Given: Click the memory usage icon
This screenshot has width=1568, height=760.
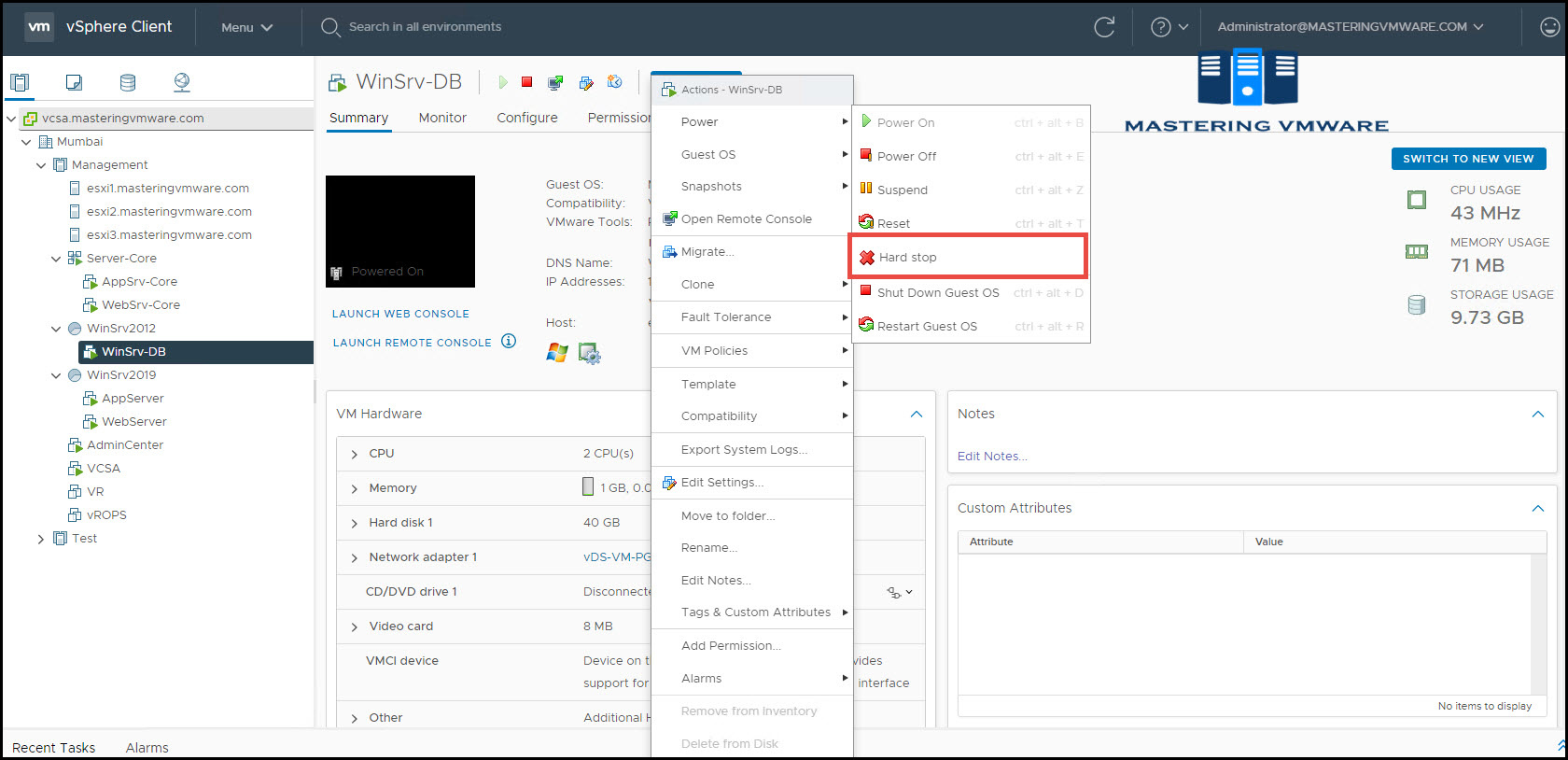Looking at the screenshot, I should pos(1417,251).
